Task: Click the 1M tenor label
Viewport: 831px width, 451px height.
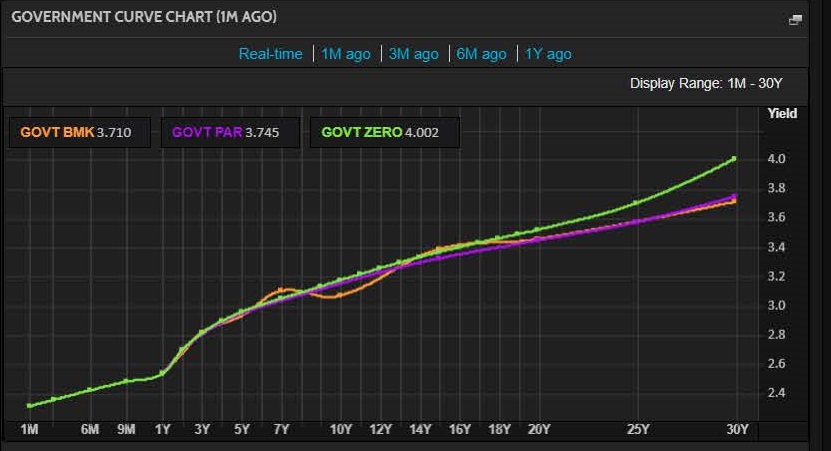Action: (x=29, y=429)
